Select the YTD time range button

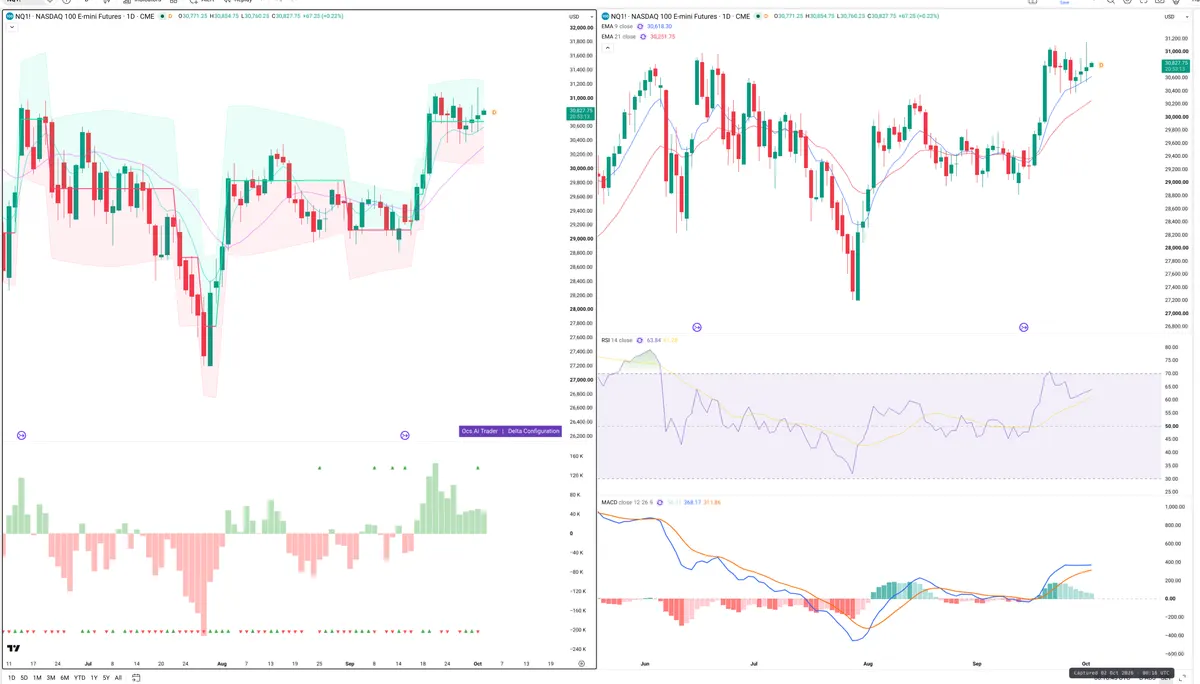point(79,678)
